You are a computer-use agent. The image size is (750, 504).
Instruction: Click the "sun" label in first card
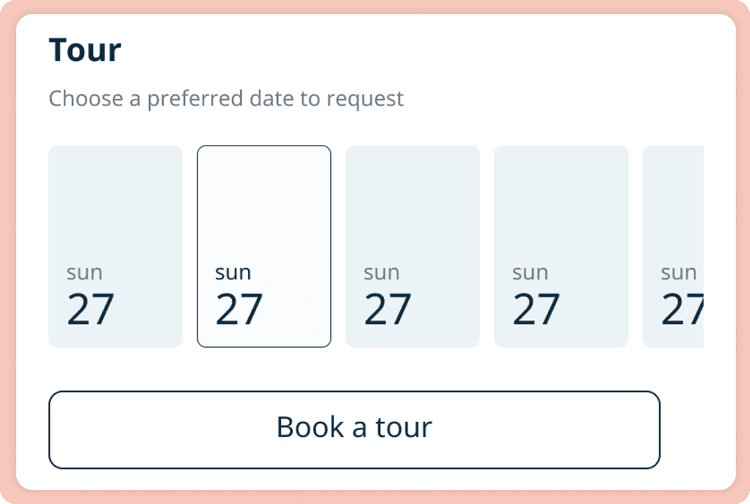[85, 272]
